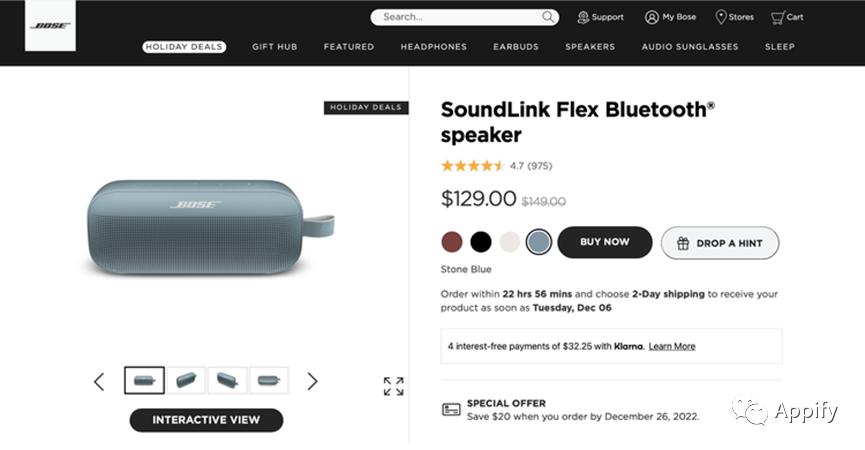Open Klarna Learn More link
This screenshot has height=450, width=865.
pyautogui.click(x=671, y=346)
